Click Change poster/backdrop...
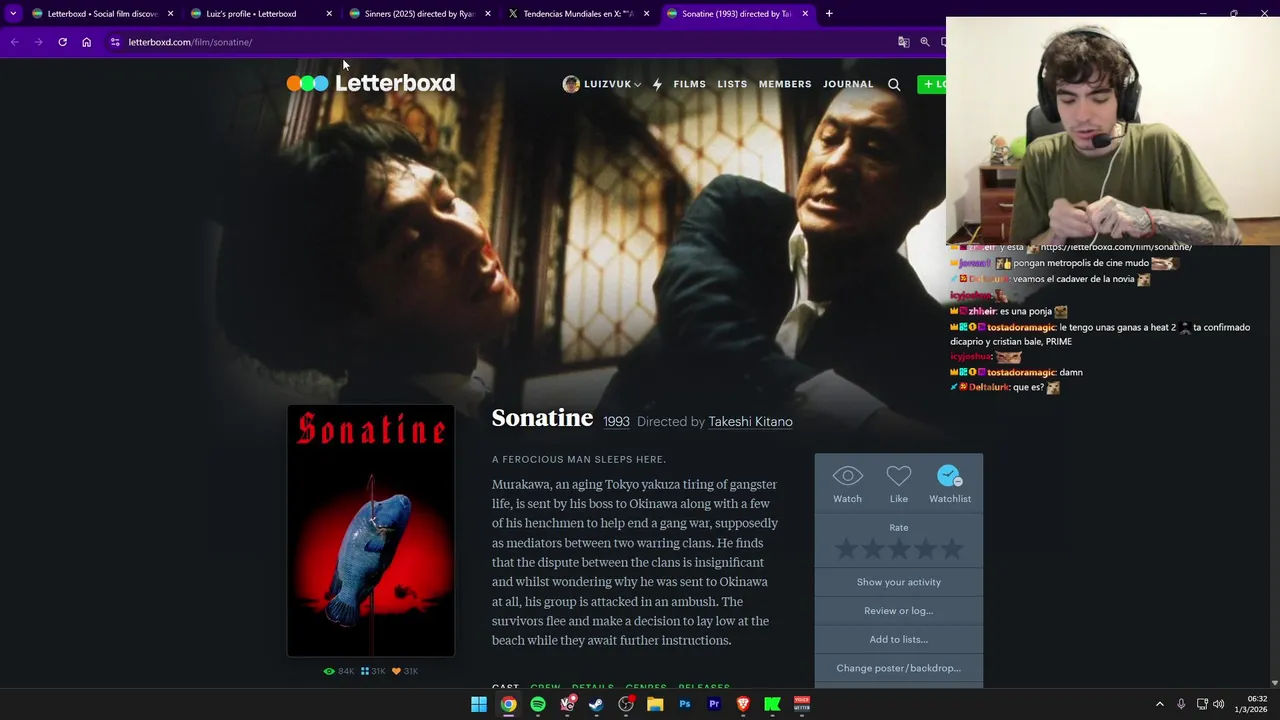 899,668
